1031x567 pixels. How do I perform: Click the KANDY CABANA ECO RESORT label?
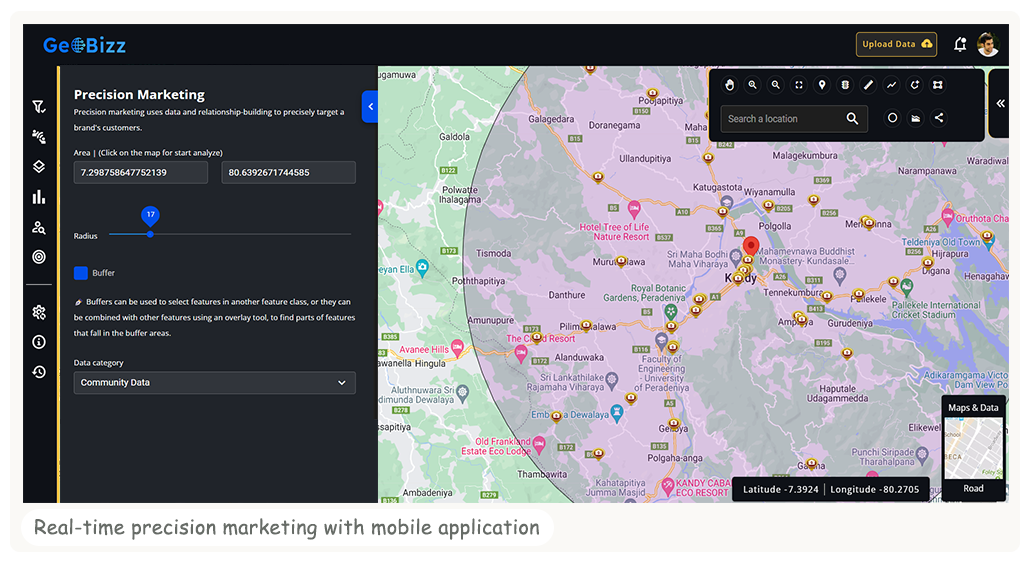702,487
